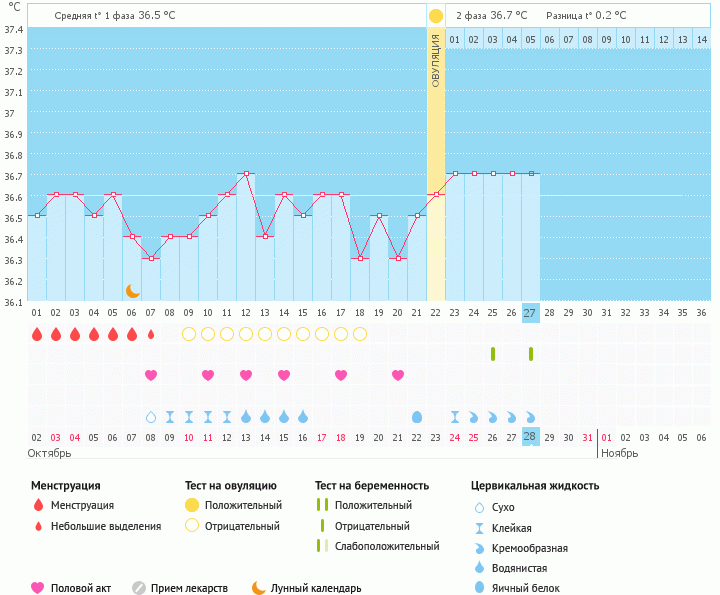Click the pink heart icon in the legend
Image resolution: width=720 pixels, height=595 pixels.
39,588
